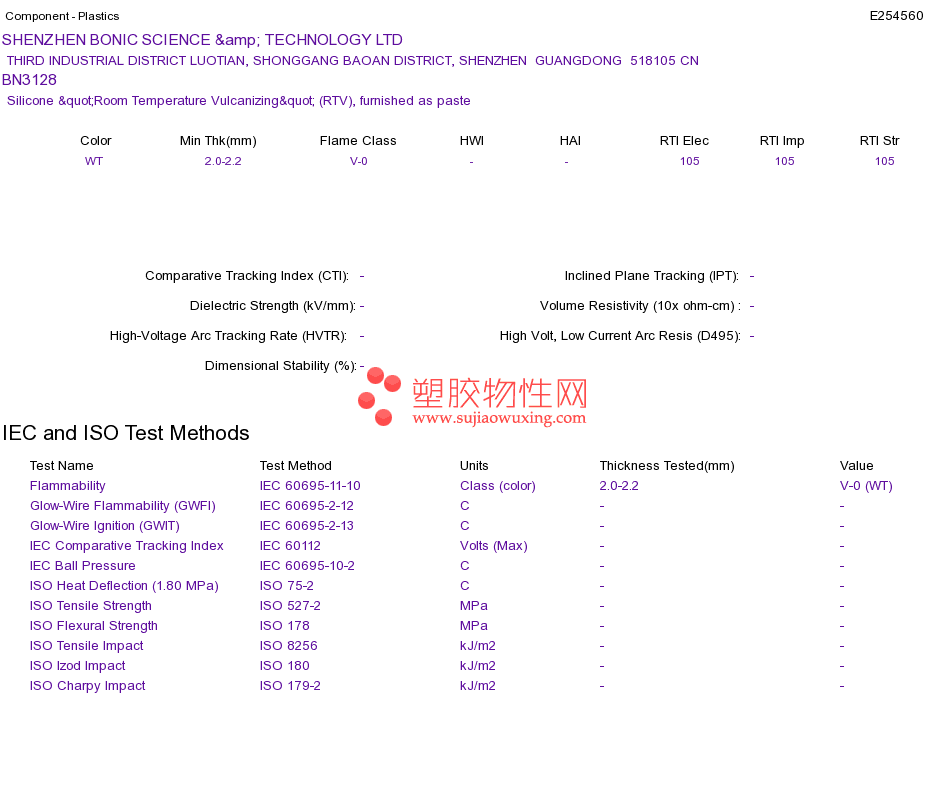Click Dimensional Stability (%) label
Image resolution: width=950 pixels, height=800 pixels.
tap(281, 365)
